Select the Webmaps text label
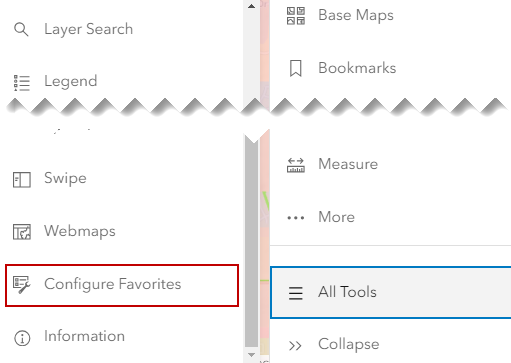Image resolution: width=511 pixels, height=363 pixels. coord(80,231)
